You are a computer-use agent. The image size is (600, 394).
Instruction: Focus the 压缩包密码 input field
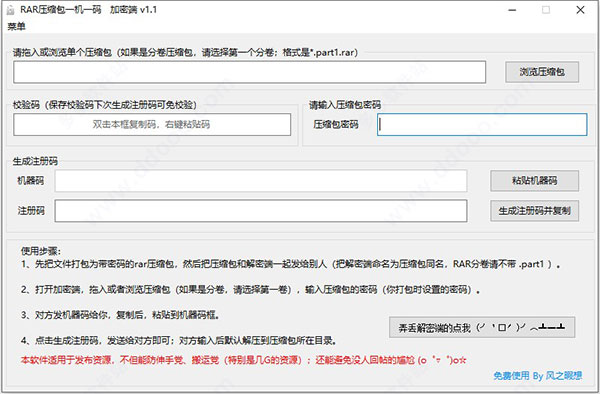482,124
